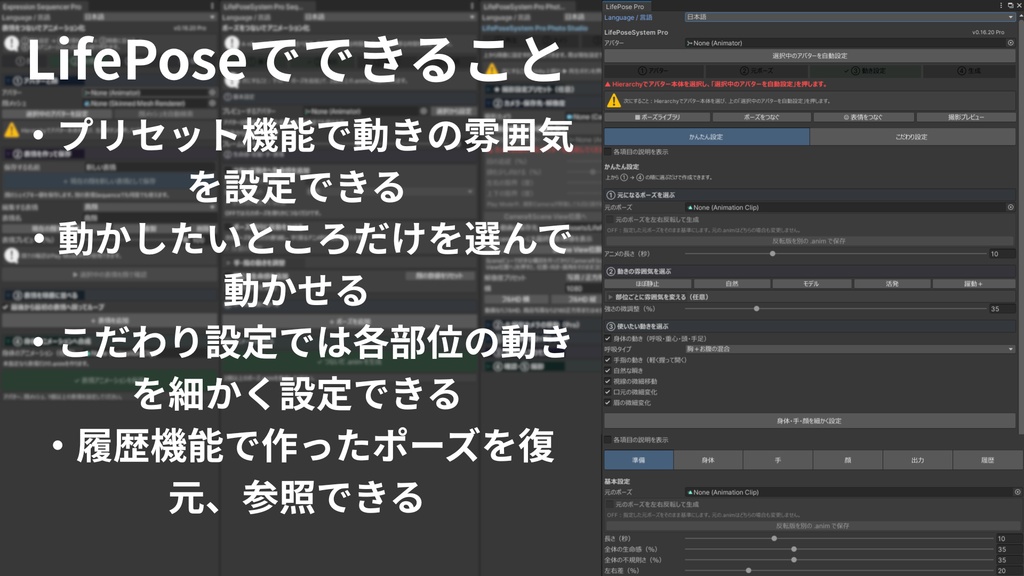1024x576 pixels.
Task: Click the ポーズをつなぐ button
Action: 761,118
